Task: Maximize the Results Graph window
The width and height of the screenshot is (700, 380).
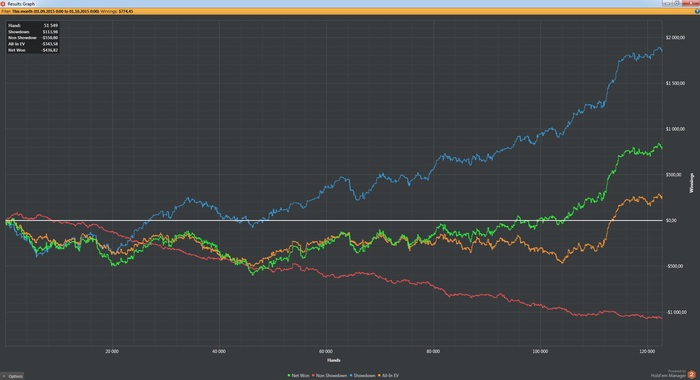Action: pyautogui.click(x=677, y=3)
